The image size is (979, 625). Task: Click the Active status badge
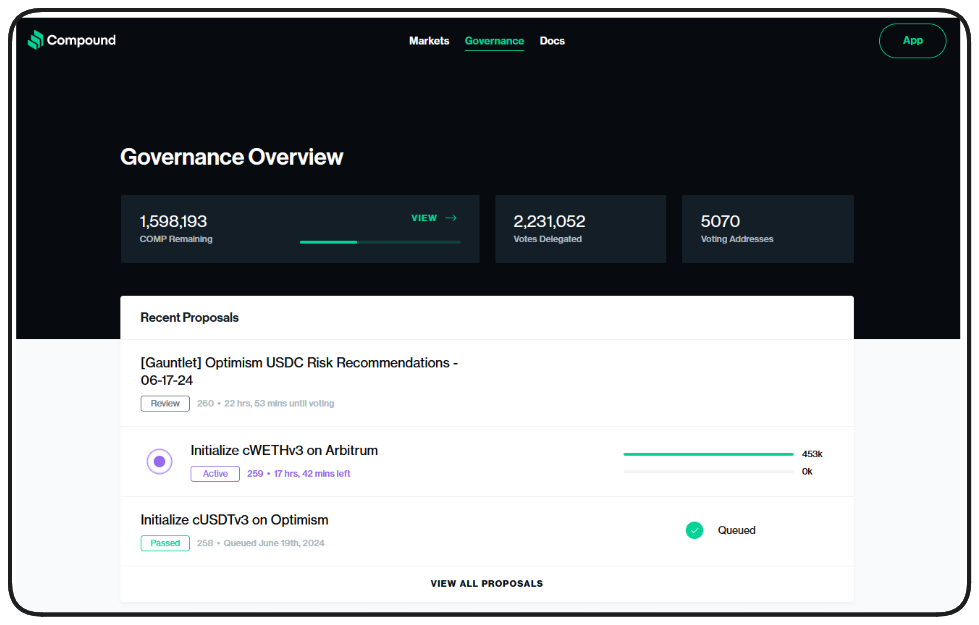[x=215, y=473]
